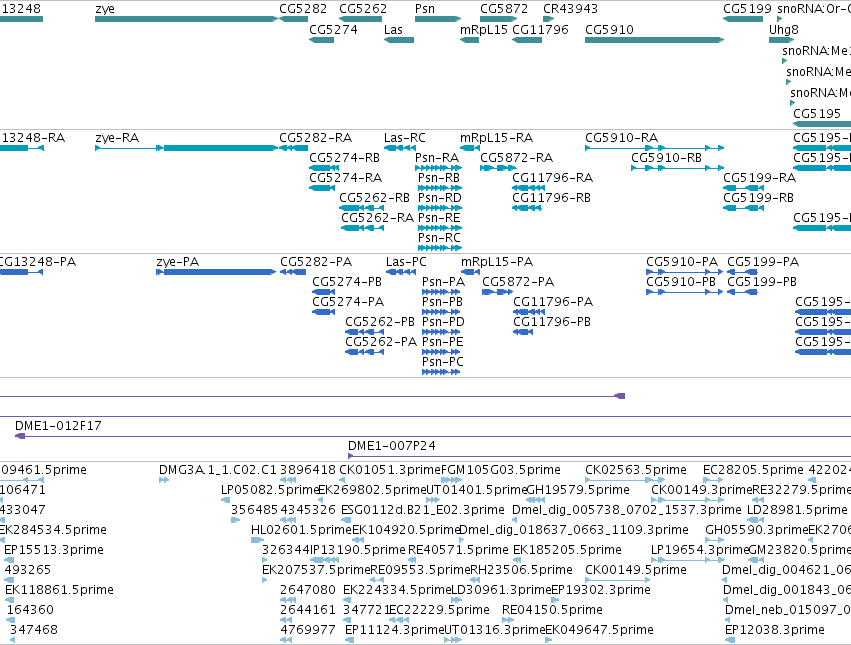Click the Psn-PC protein label
The height and width of the screenshot is (645, 851).
click(443, 363)
